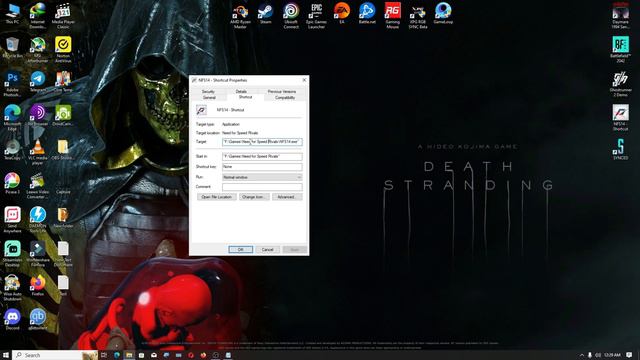Select Wondershare Filmora desktop icon
This screenshot has width=640, height=360.
pyautogui.click(x=38, y=254)
